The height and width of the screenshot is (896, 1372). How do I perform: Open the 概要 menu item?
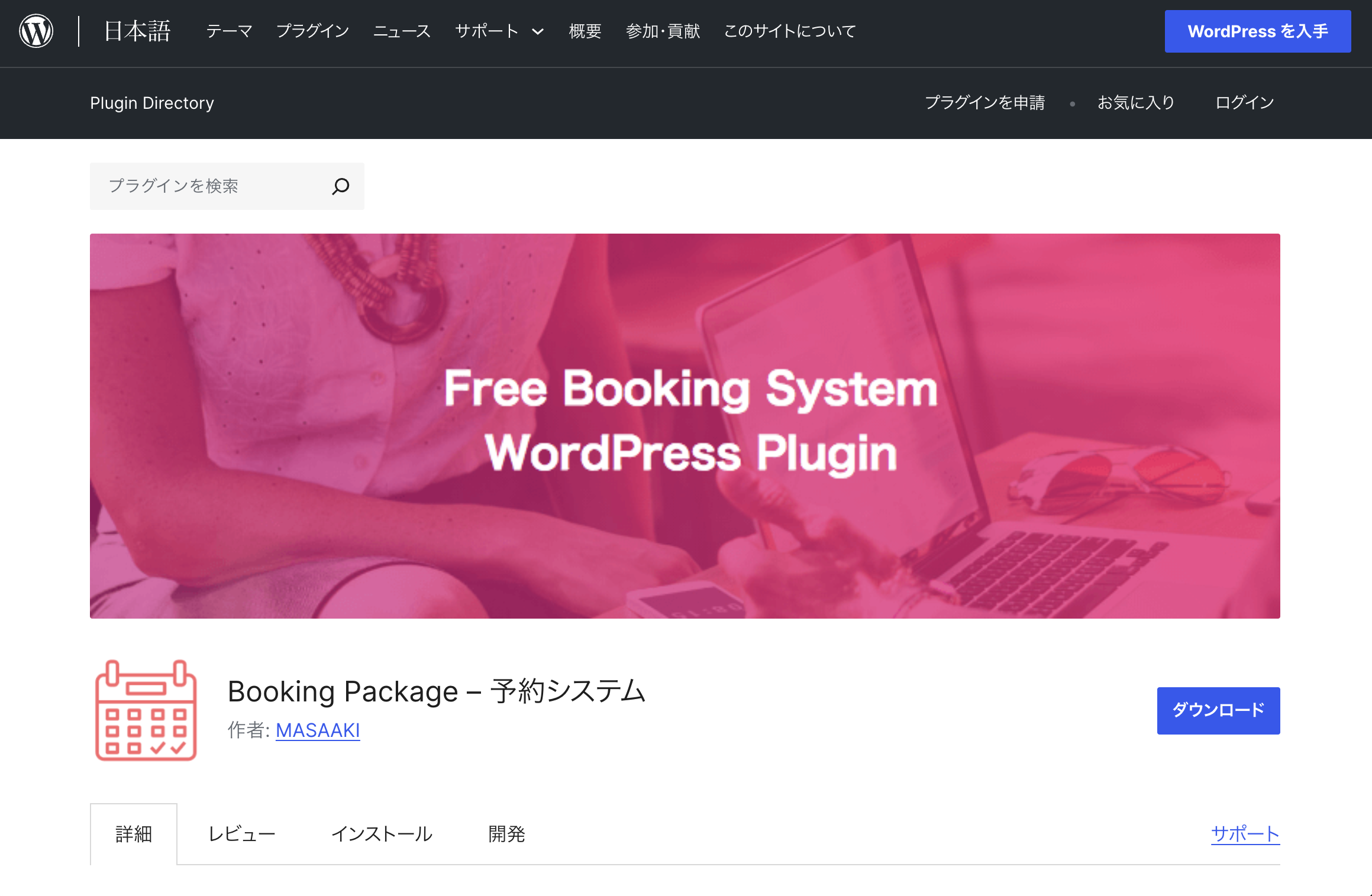[585, 31]
